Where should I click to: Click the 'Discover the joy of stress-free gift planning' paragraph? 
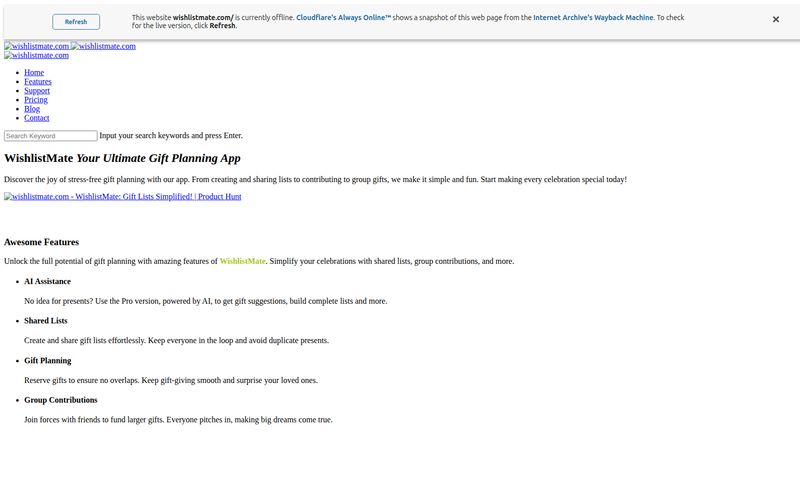(315, 180)
